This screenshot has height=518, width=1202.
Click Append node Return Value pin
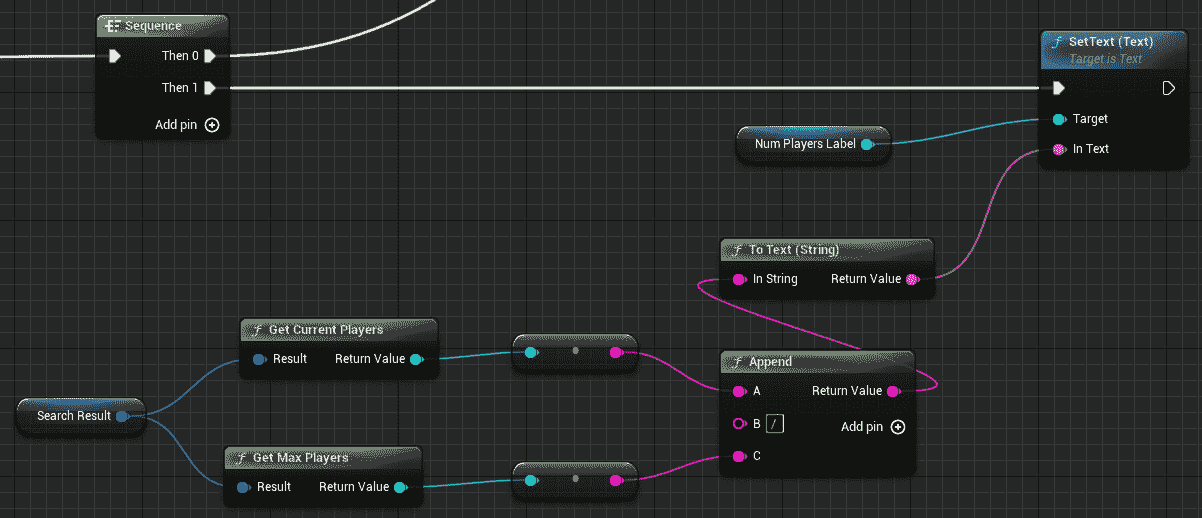[x=892, y=391]
